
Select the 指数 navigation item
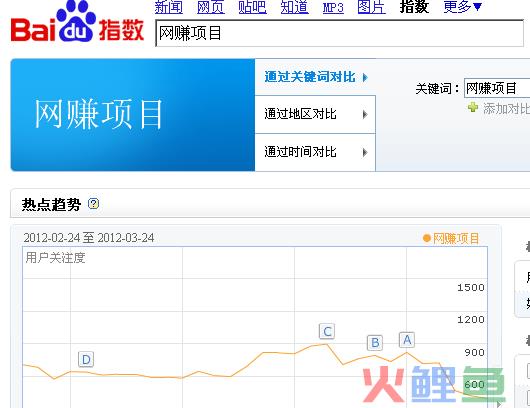click(x=414, y=7)
